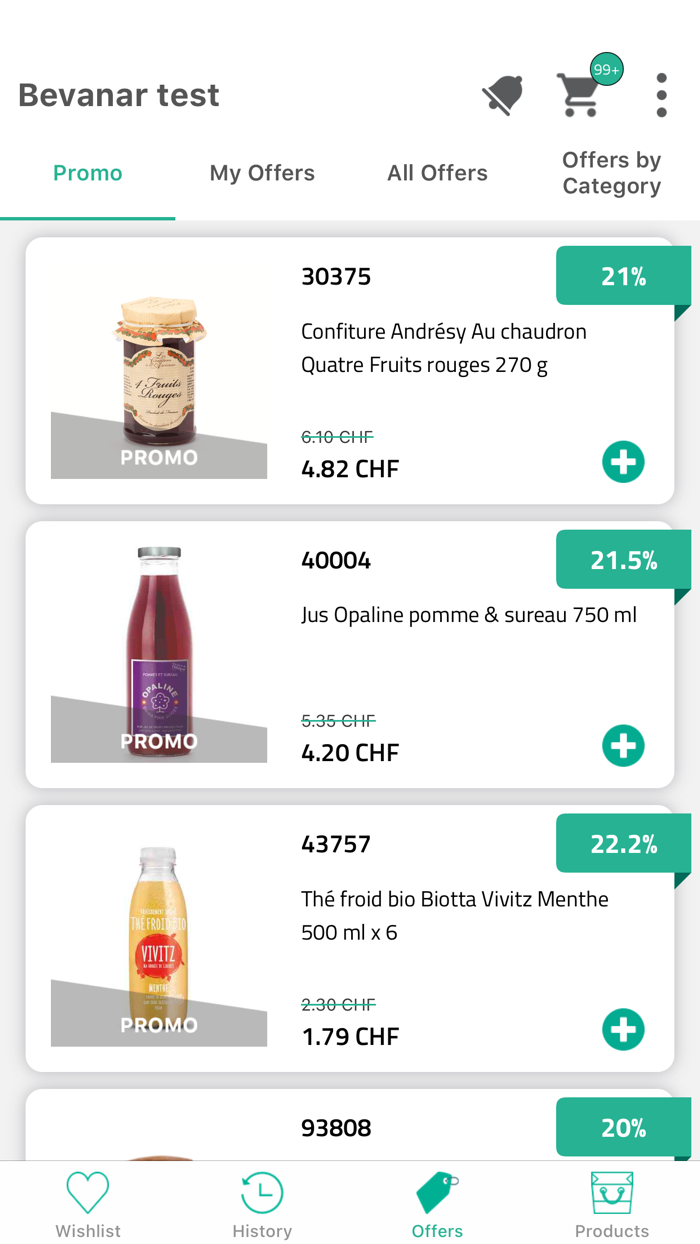This screenshot has height=1244, width=700.
Task: Add Confiture Andrésy to the cart
Action: coord(623,462)
